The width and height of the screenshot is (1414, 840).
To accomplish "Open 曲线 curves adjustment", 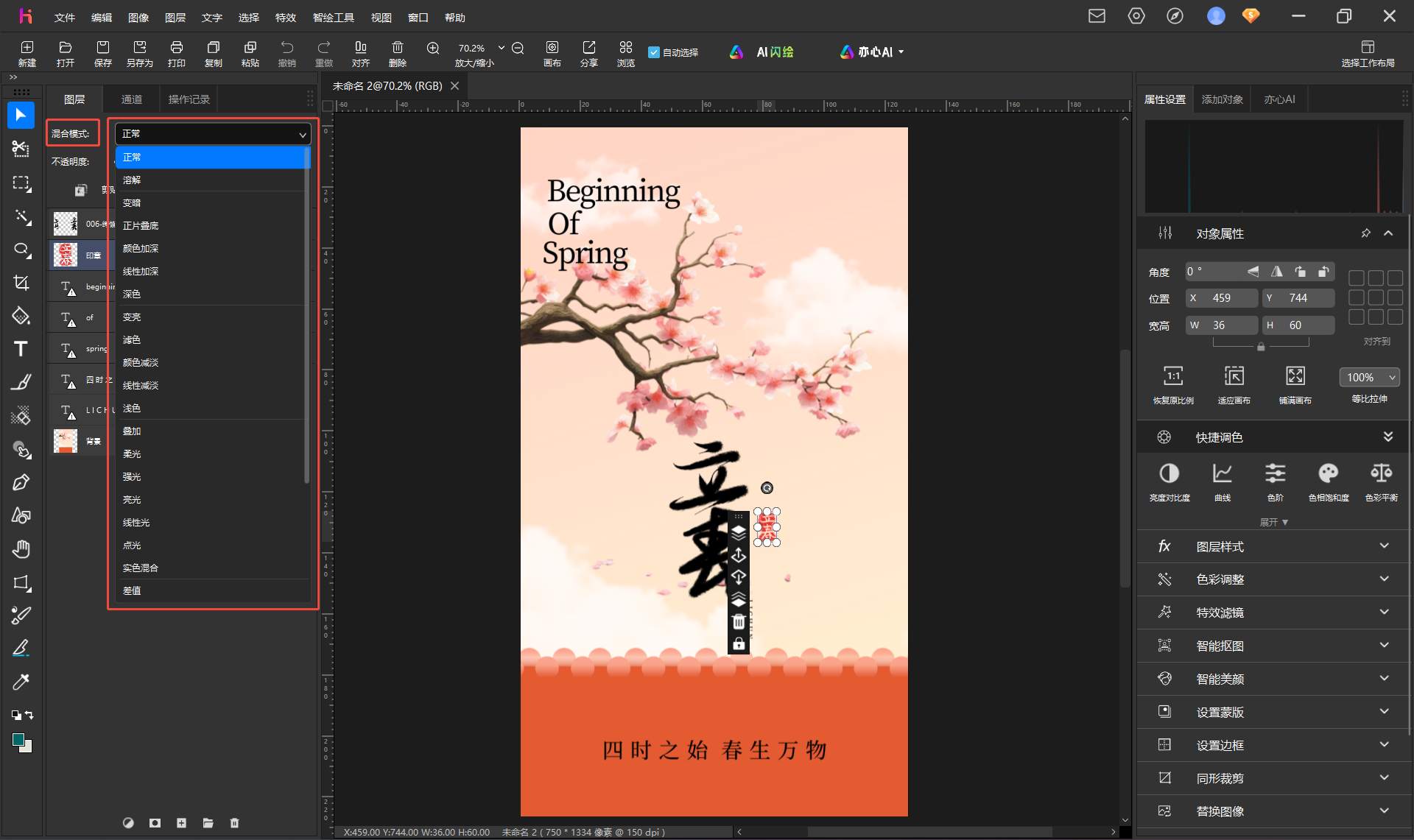I will coord(1223,481).
